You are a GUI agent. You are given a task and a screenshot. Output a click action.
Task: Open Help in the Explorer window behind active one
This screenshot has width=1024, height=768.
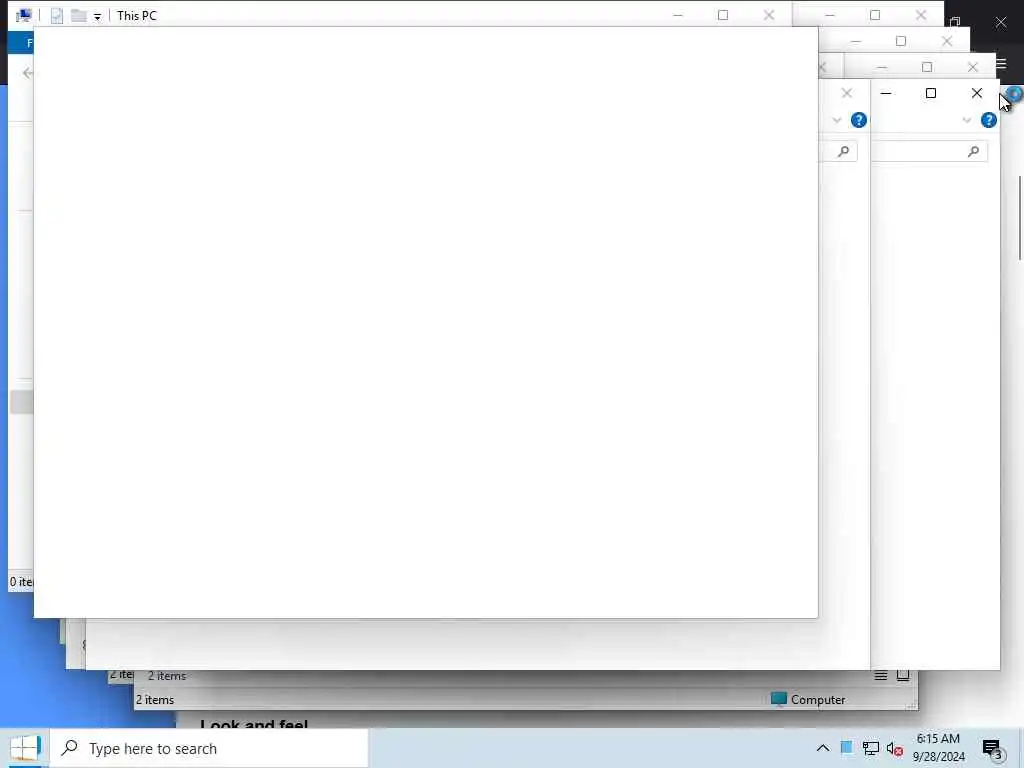tap(859, 120)
